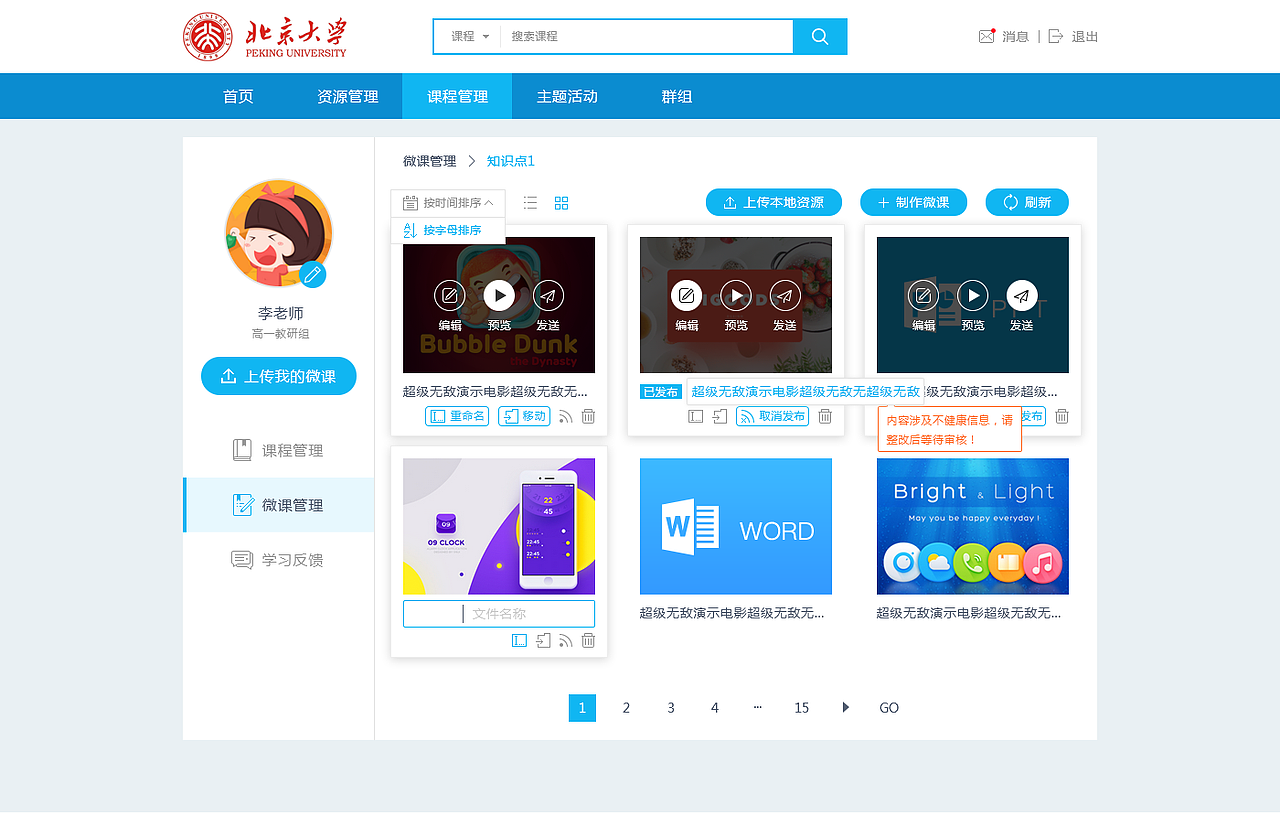Click the search magnifier icon

click(x=819, y=36)
